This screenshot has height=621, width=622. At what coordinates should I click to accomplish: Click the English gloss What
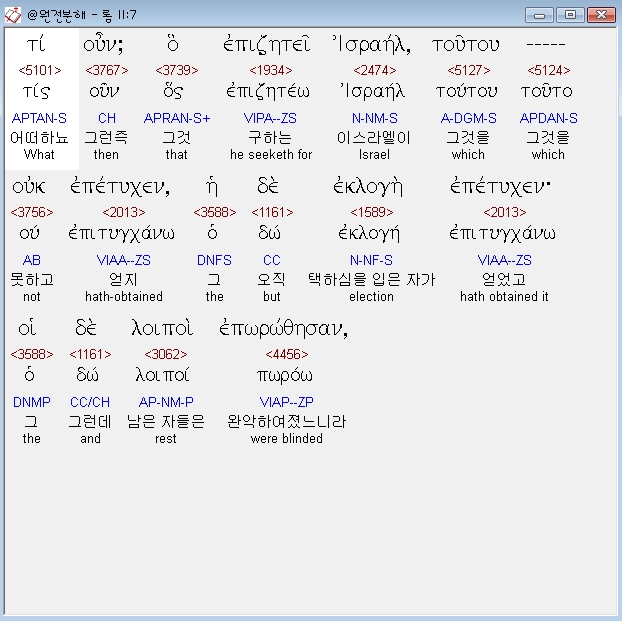39,154
